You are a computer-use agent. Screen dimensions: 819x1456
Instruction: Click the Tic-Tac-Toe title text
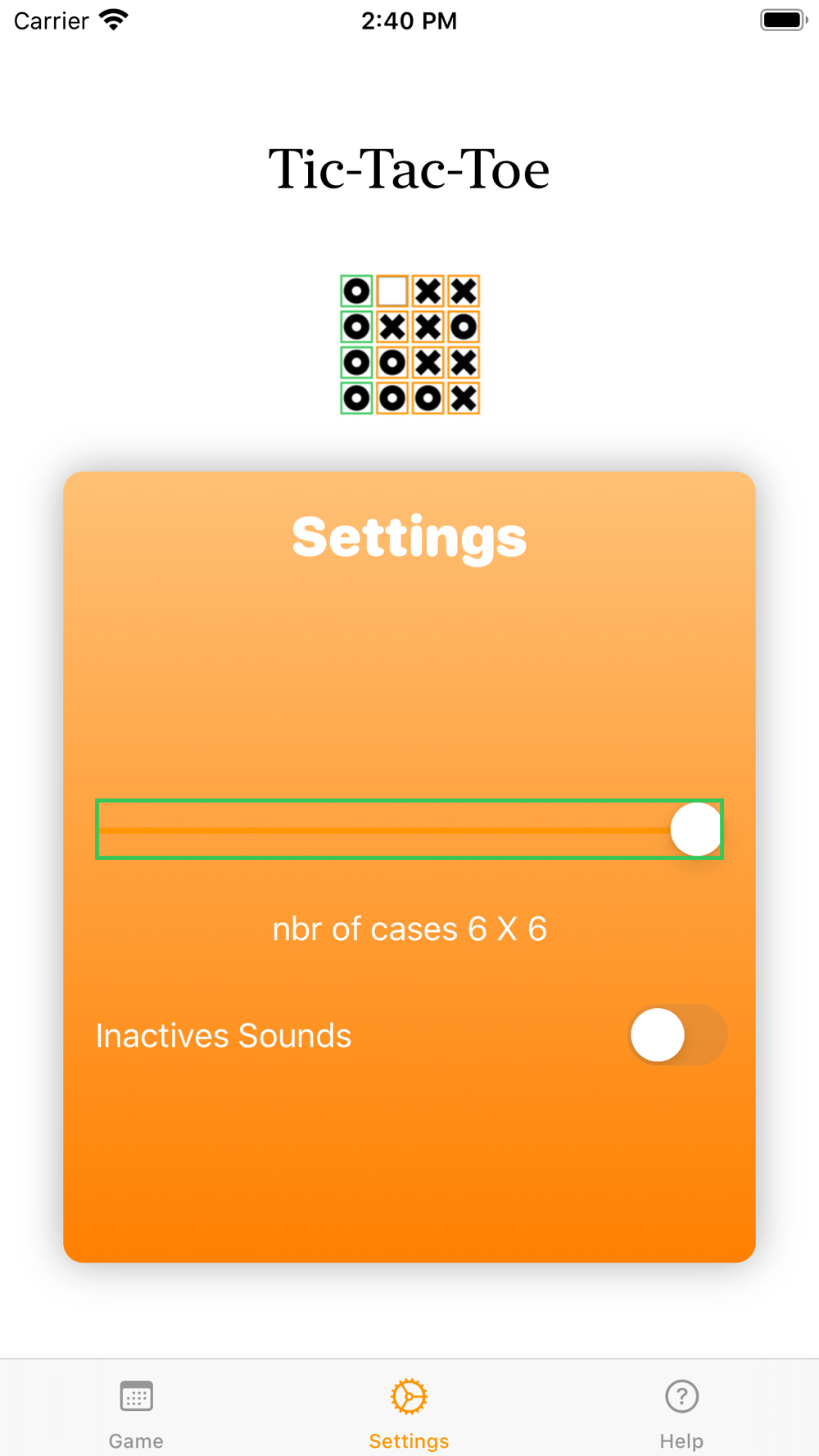pos(409,170)
